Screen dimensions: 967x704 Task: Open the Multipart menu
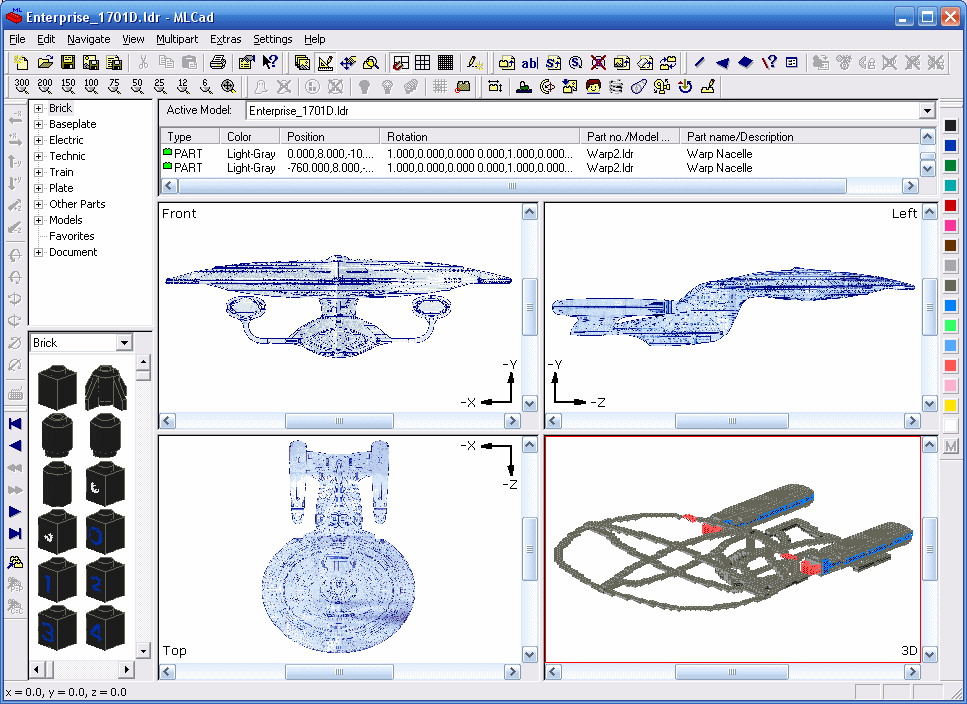click(x=176, y=39)
